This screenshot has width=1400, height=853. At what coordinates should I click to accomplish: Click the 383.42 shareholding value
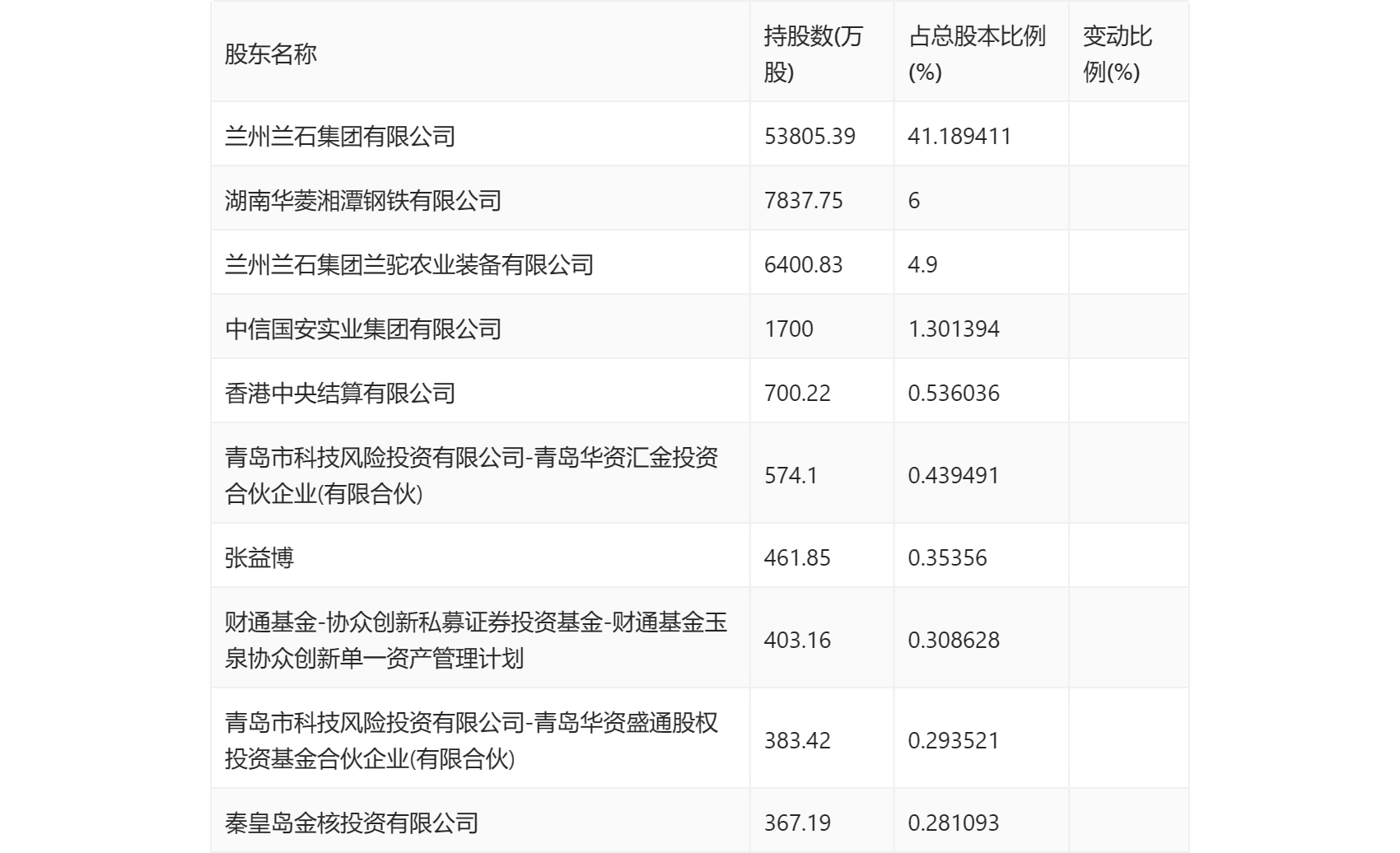[797, 740]
